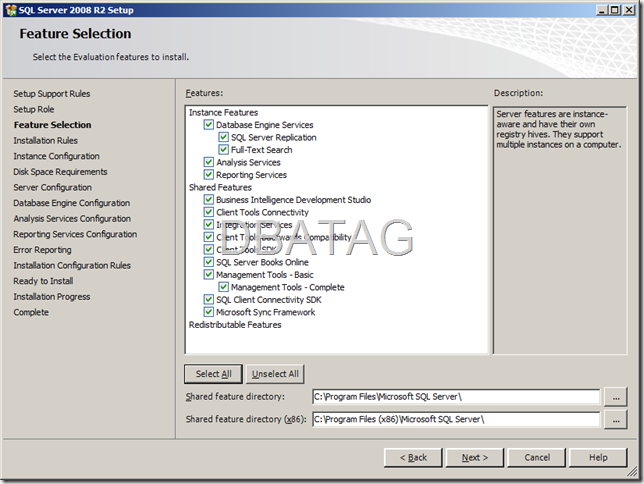The width and height of the screenshot is (644, 484).
Task: Cancel the SQL Server setup
Action: click(x=537, y=457)
